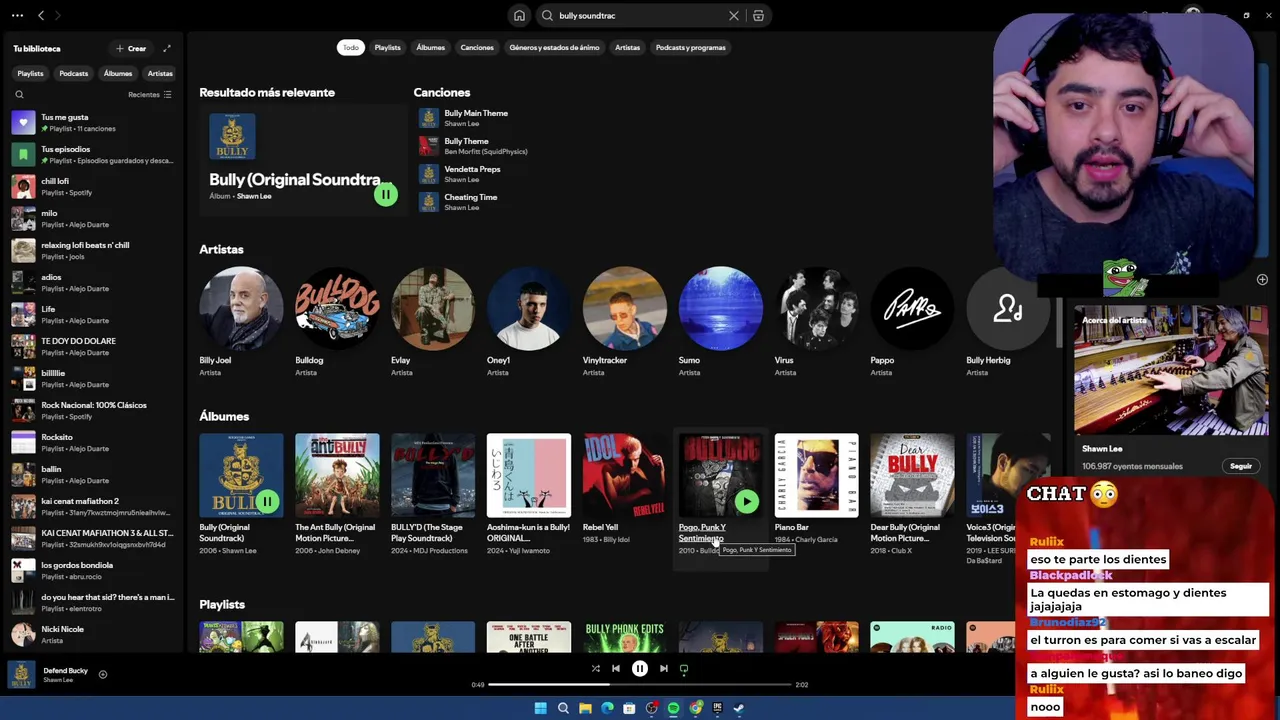This screenshot has width=1280, height=720.
Task: Navigate forward with the right arrow
Action: pos(58,15)
